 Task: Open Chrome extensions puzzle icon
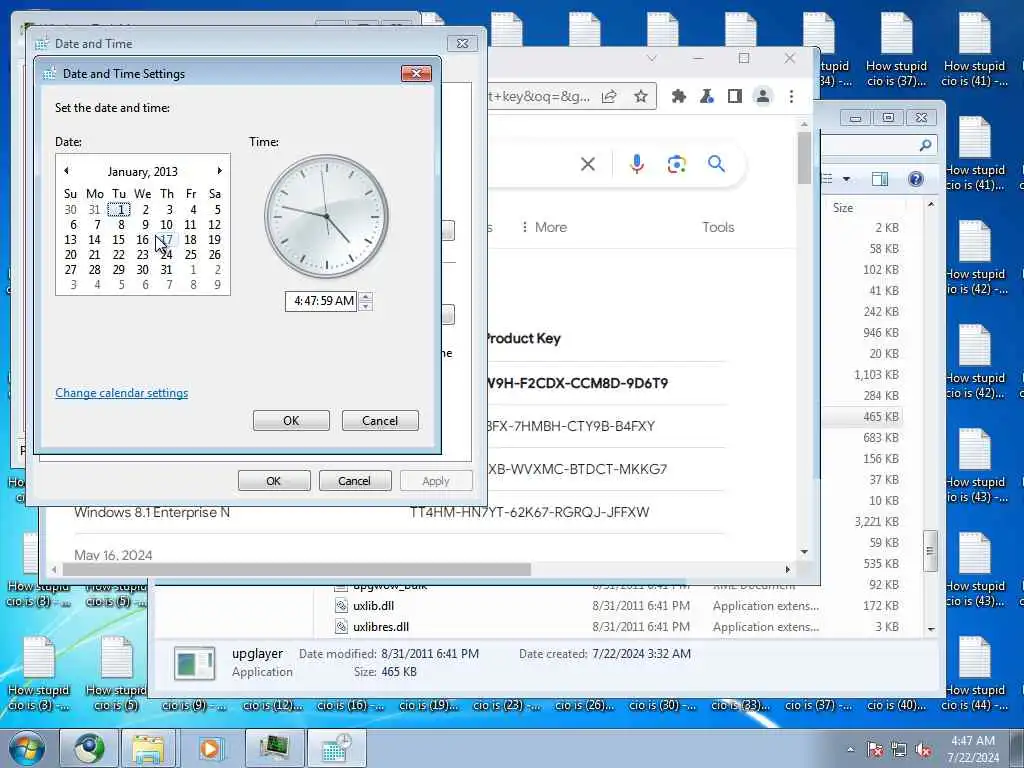click(x=679, y=97)
